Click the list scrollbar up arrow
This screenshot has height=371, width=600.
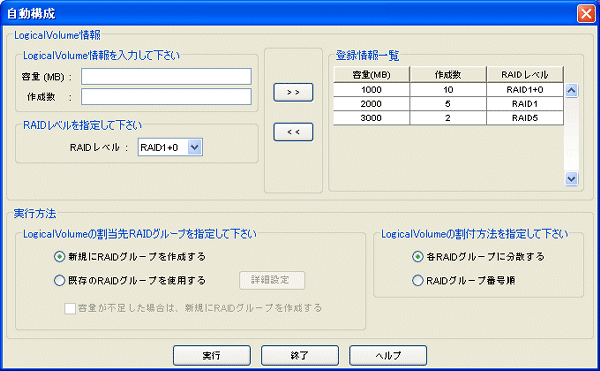pyautogui.click(x=571, y=91)
